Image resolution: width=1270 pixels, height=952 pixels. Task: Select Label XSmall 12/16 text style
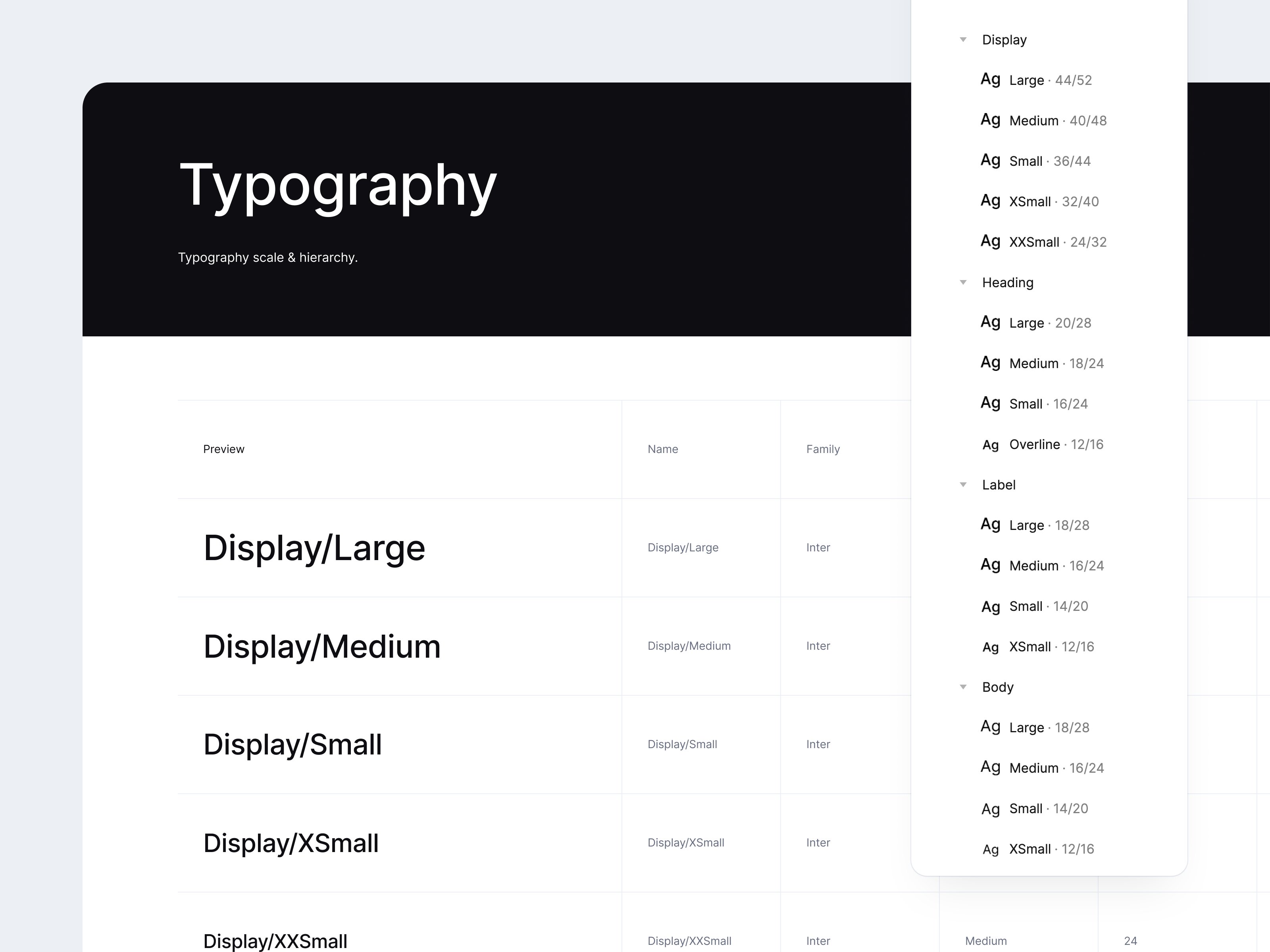[x=1038, y=647]
